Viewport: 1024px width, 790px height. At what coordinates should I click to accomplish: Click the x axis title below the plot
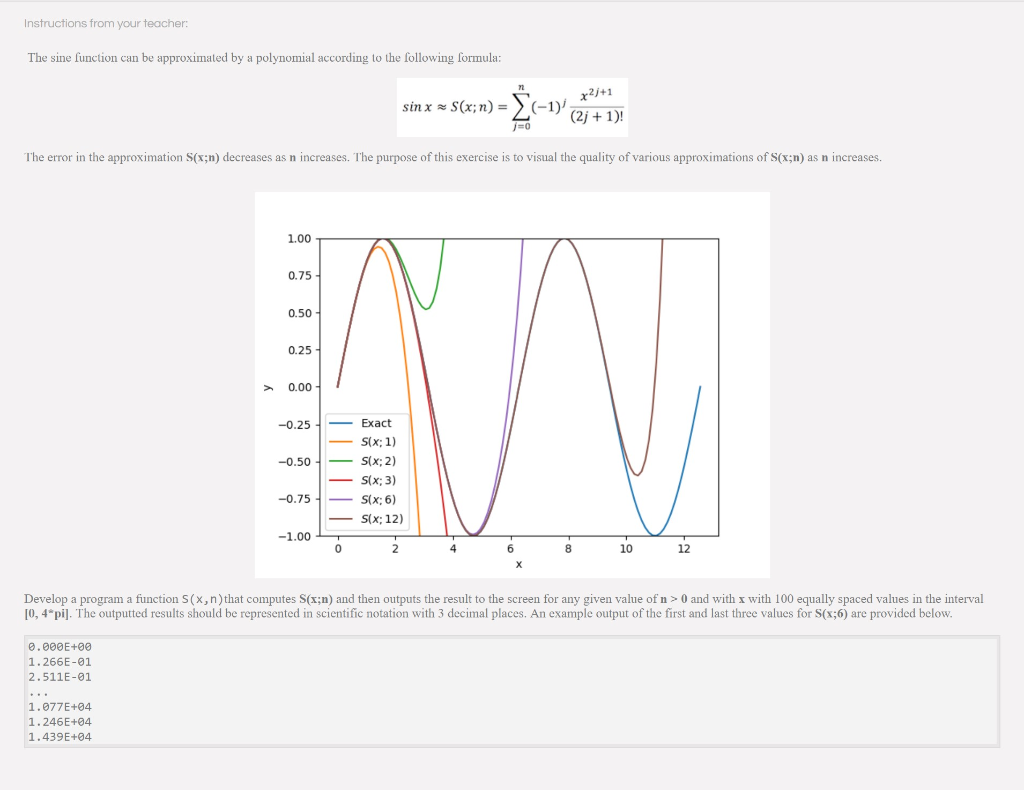[x=519, y=565]
